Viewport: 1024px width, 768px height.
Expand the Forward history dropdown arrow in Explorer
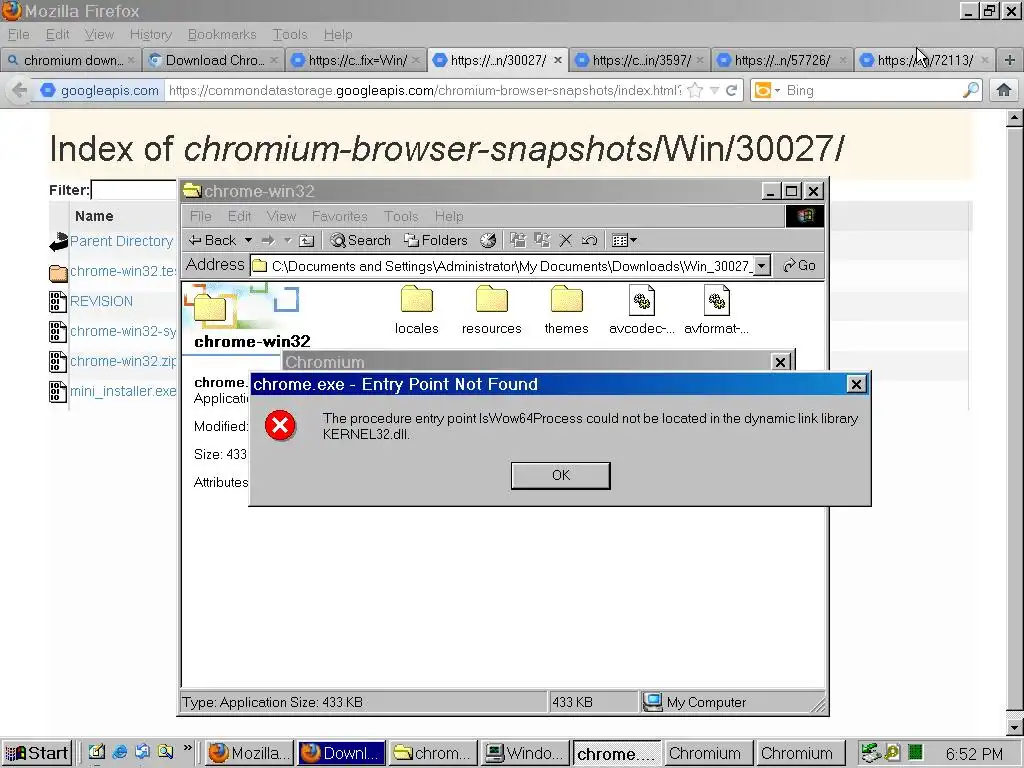pos(287,240)
